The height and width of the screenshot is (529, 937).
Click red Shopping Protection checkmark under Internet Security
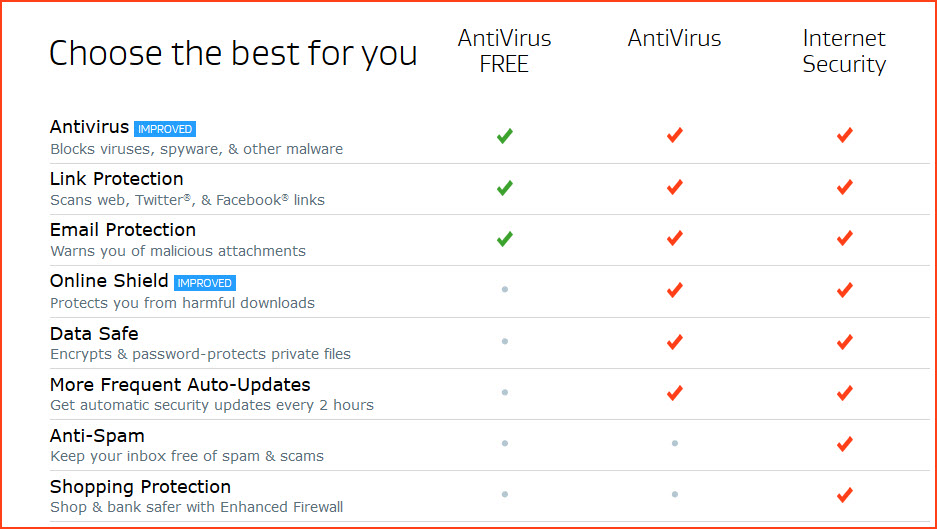(x=844, y=495)
